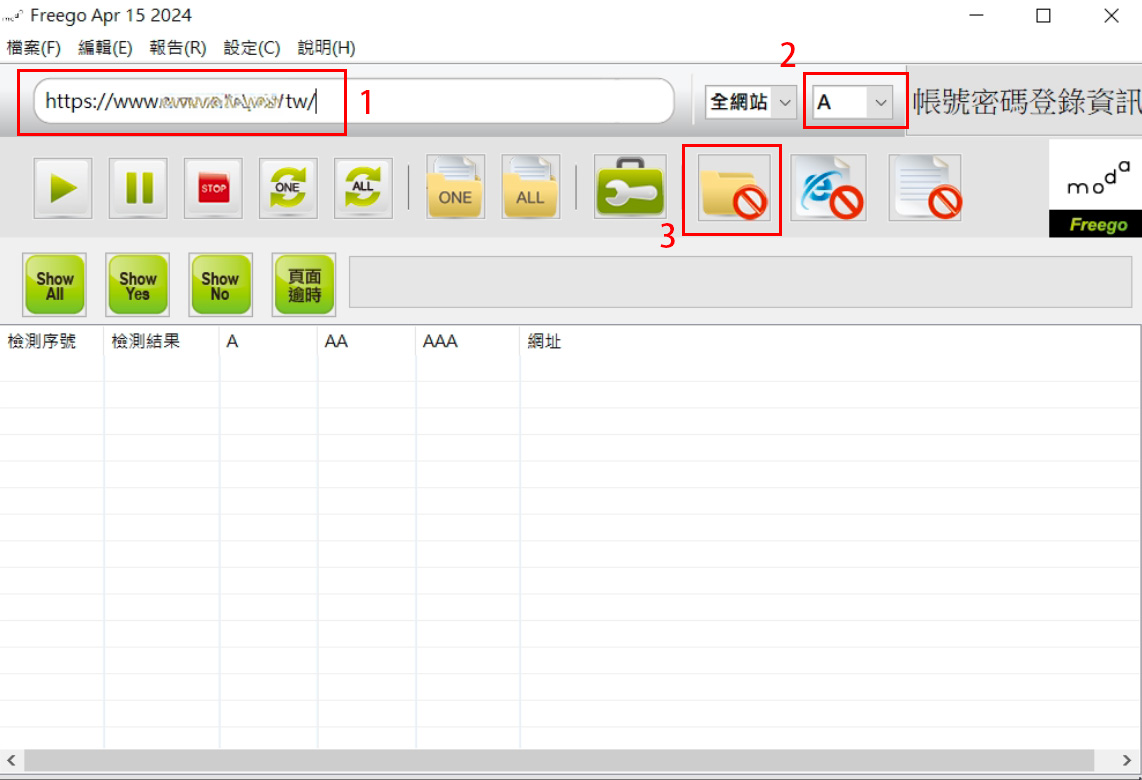This screenshot has height=780, width=1142.
Task: Open the 設定(C) menu
Action: [x=252, y=48]
